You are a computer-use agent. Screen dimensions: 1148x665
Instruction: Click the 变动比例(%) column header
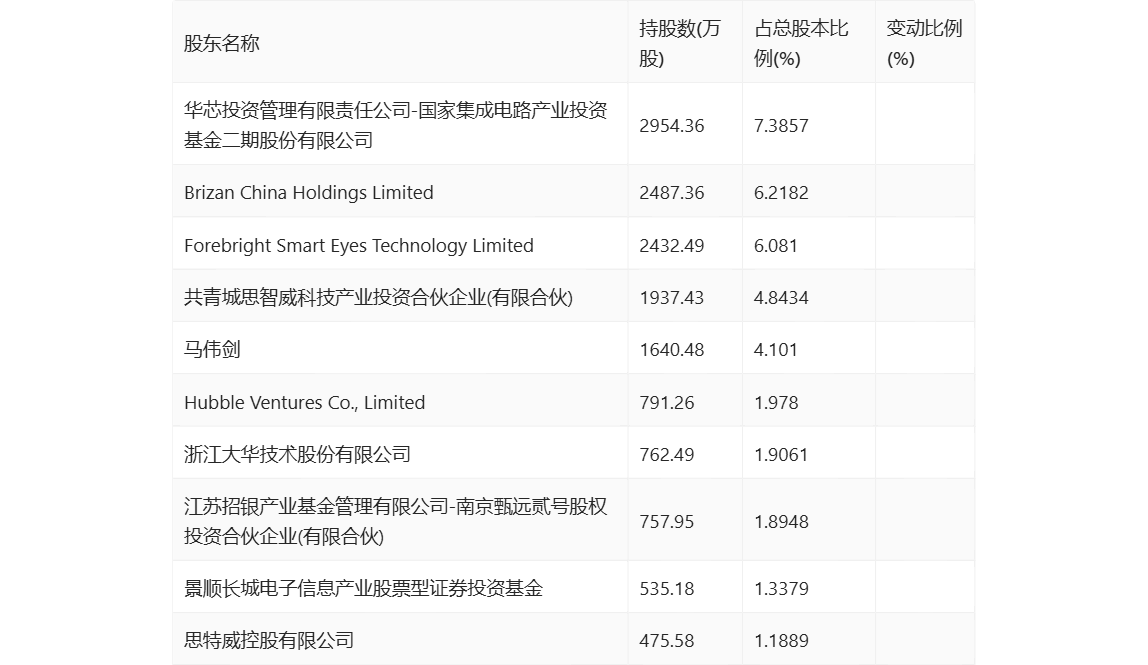tap(924, 43)
